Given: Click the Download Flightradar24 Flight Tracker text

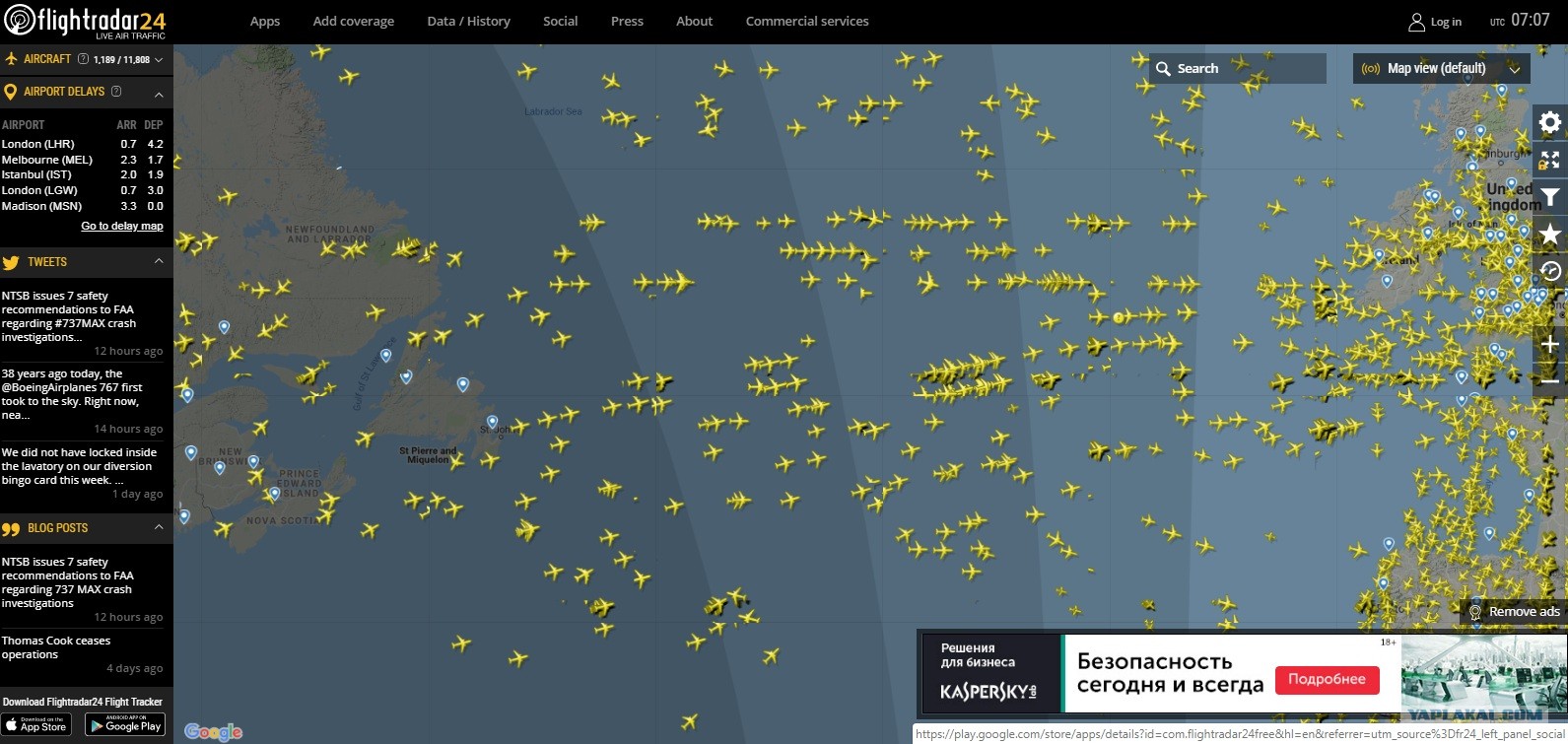Looking at the screenshot, I should 83,702.
